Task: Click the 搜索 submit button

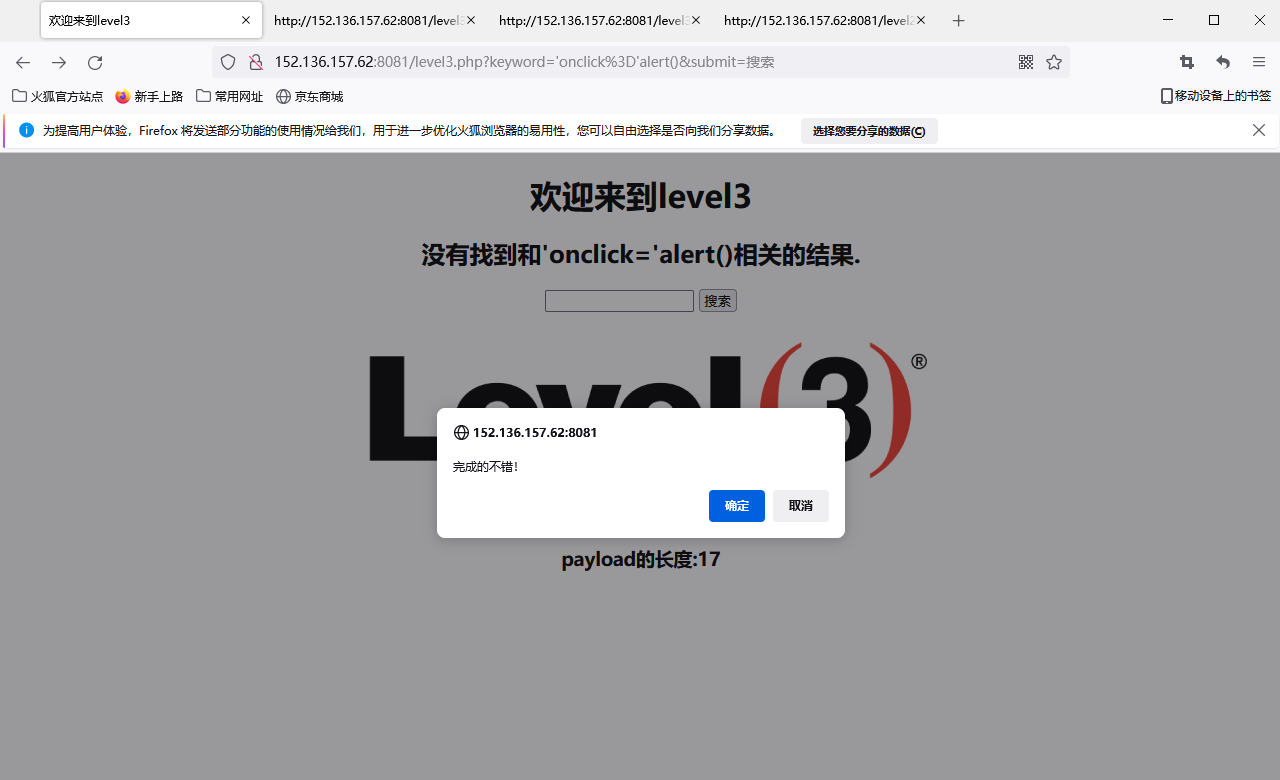Action: 718,301
